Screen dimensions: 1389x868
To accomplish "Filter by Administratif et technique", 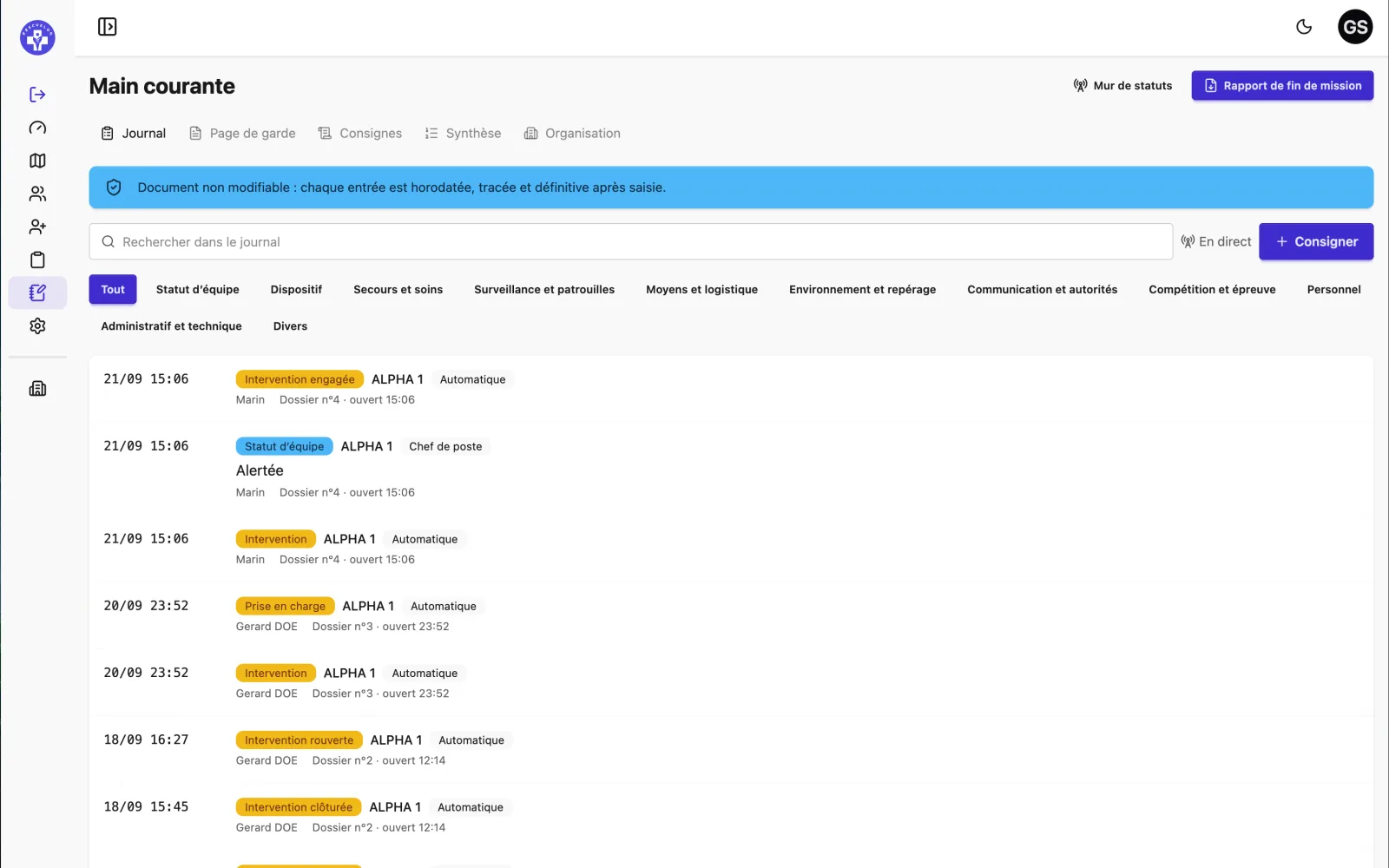I will click(171, 325).
